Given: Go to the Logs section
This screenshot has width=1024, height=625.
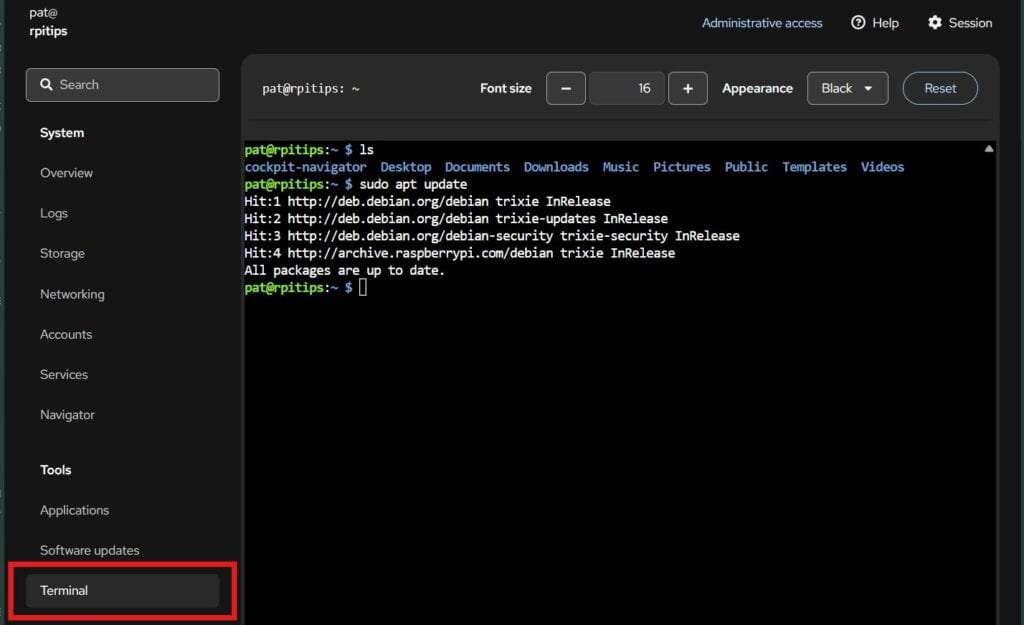Looking at the screenshot, I should coord(54,213).
